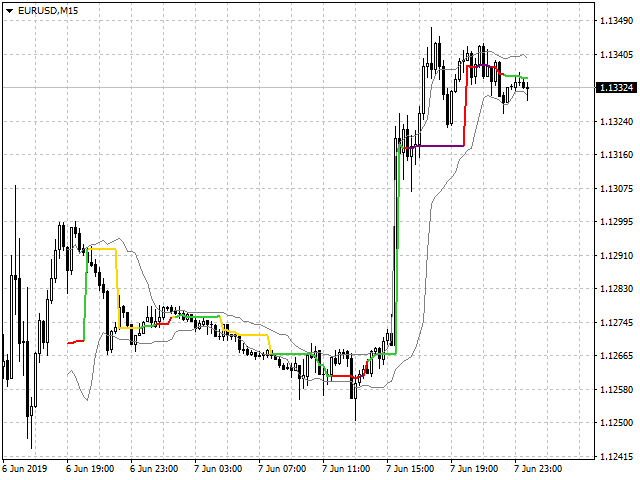Click the 1.12830 price axis label
The image size is (640, 480).
point(616,289)
